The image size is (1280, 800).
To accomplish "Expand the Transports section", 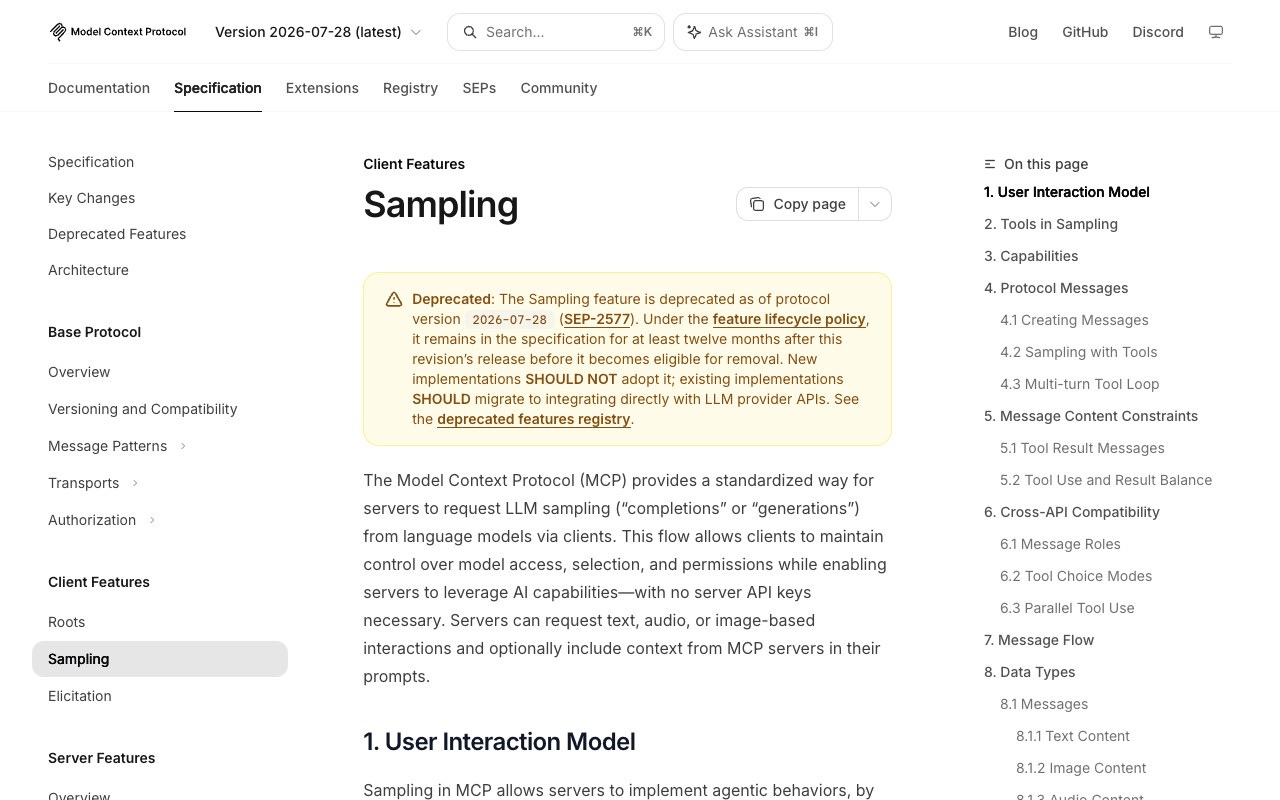I will (135, 483).
